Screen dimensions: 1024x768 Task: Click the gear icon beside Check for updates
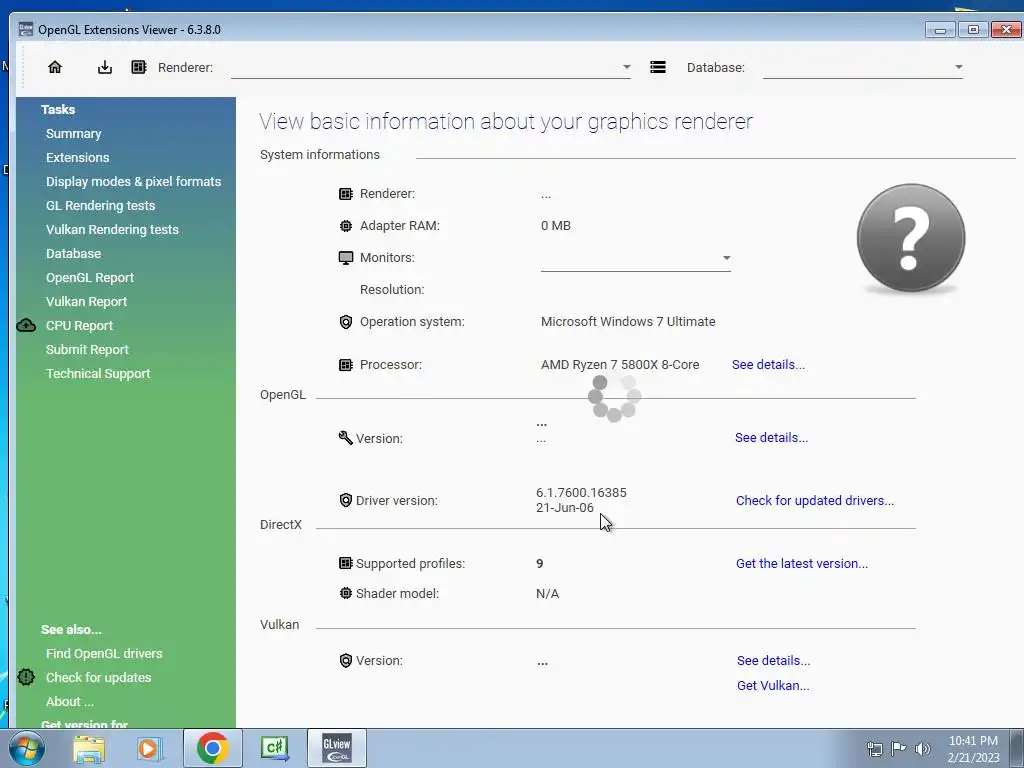pos(26,677)
